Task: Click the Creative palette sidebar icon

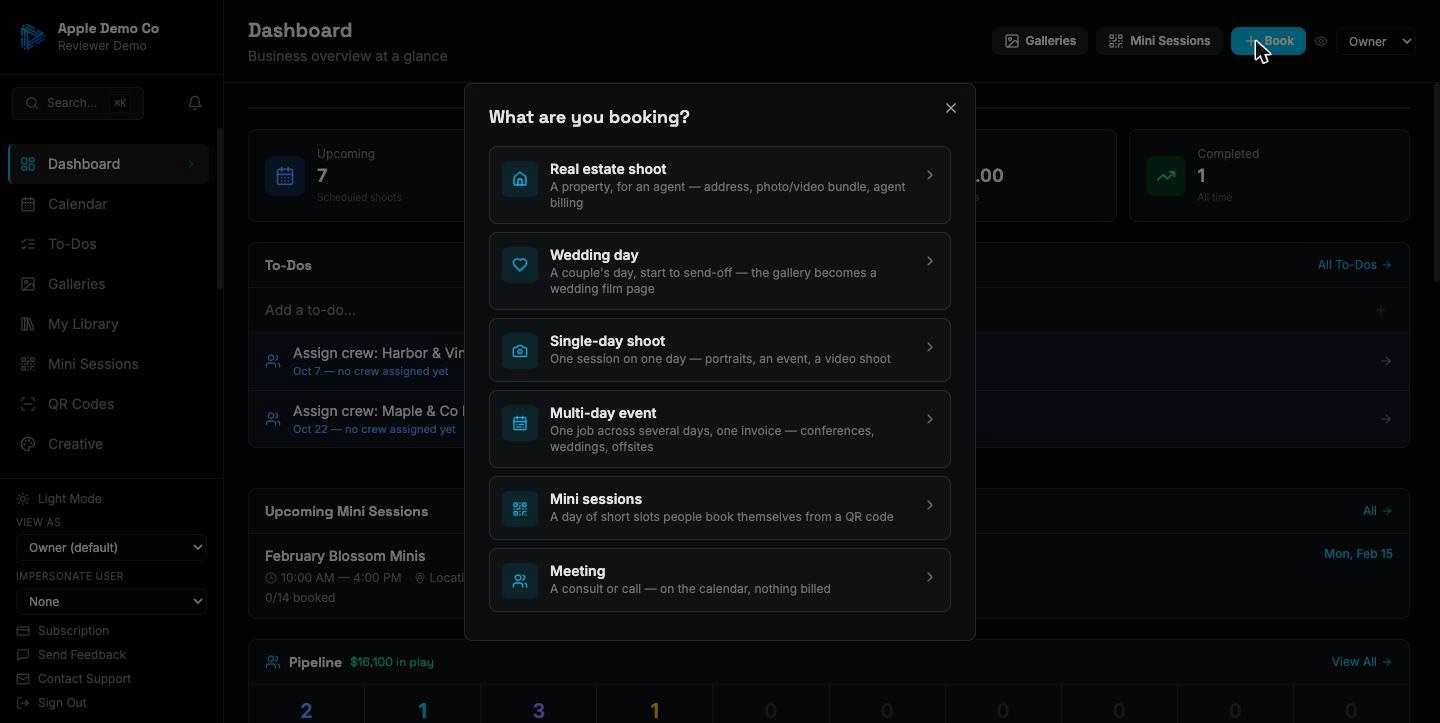Action: (x=28, y=444)
